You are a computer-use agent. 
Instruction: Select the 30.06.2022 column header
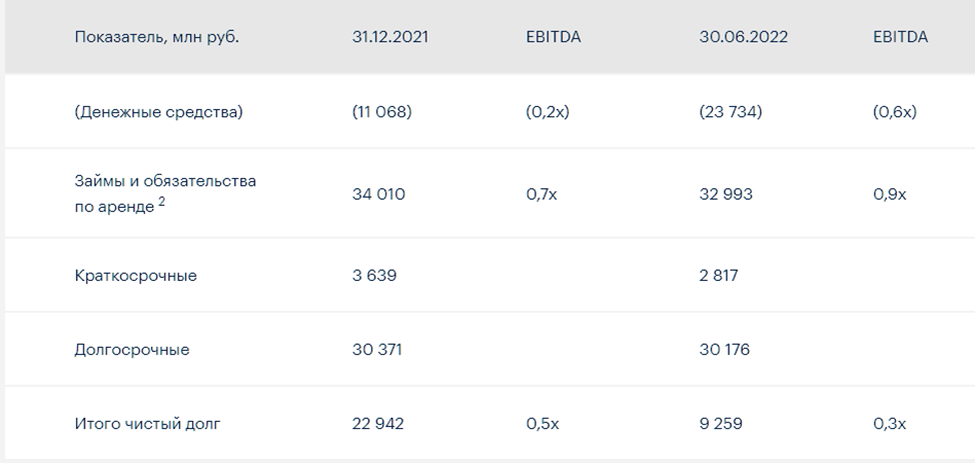[x=743, y=37]
